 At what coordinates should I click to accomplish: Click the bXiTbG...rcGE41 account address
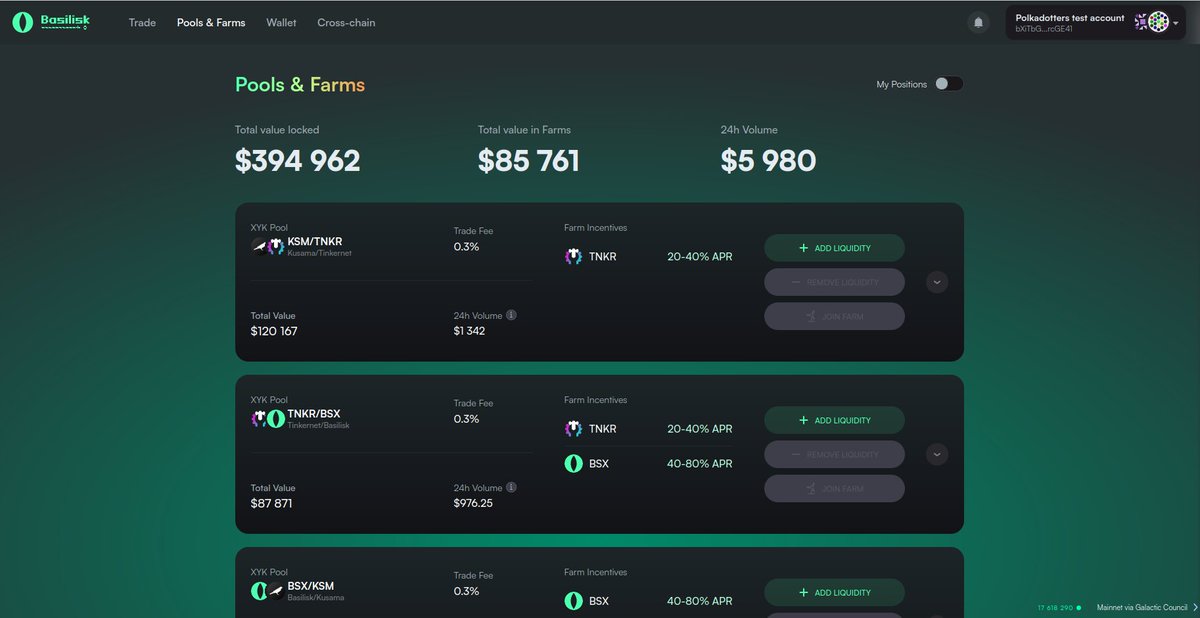1044,29
